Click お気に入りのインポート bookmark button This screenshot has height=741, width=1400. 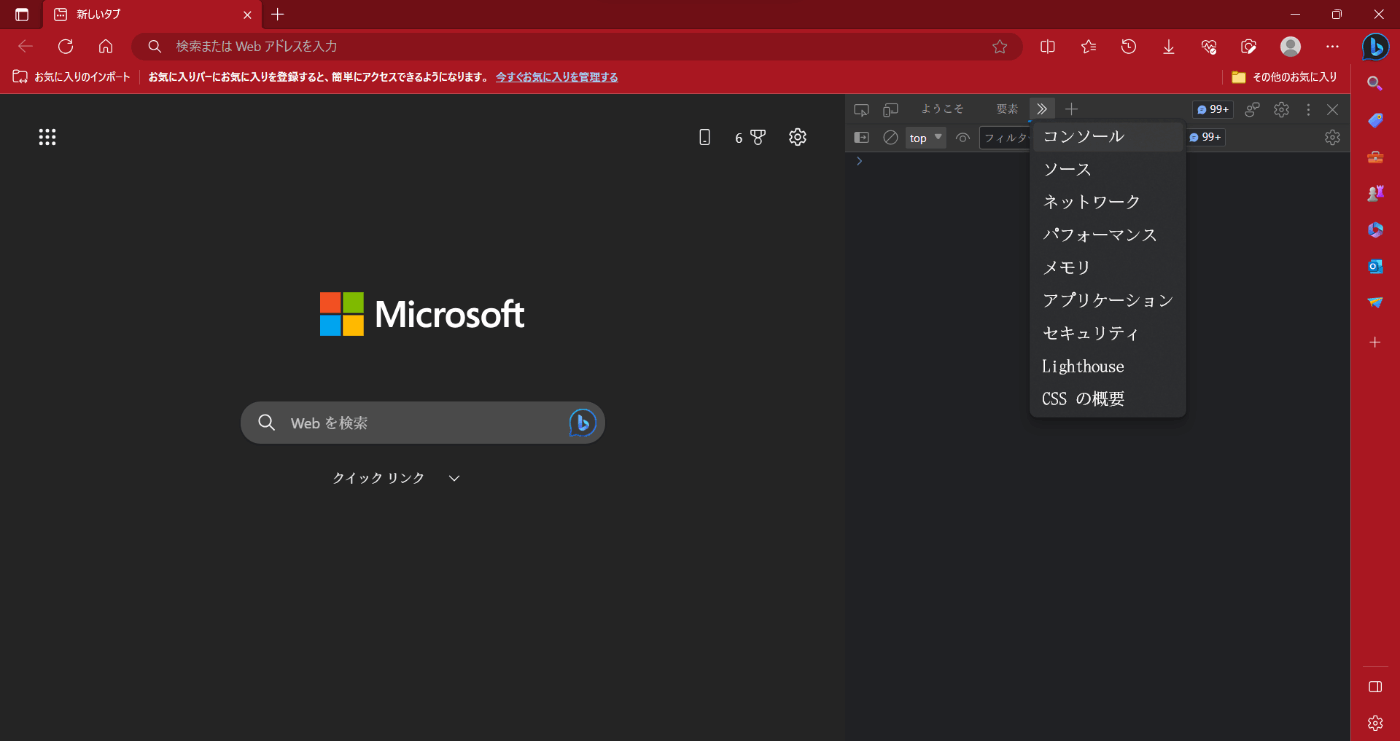[x=71, y=77]
